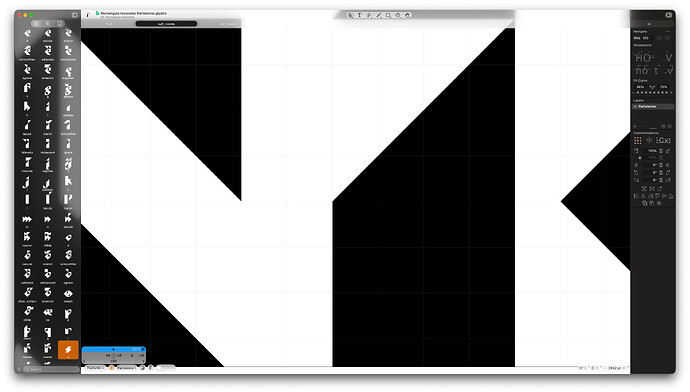Toggle the bottom bar switch

(x=166, y=367)
